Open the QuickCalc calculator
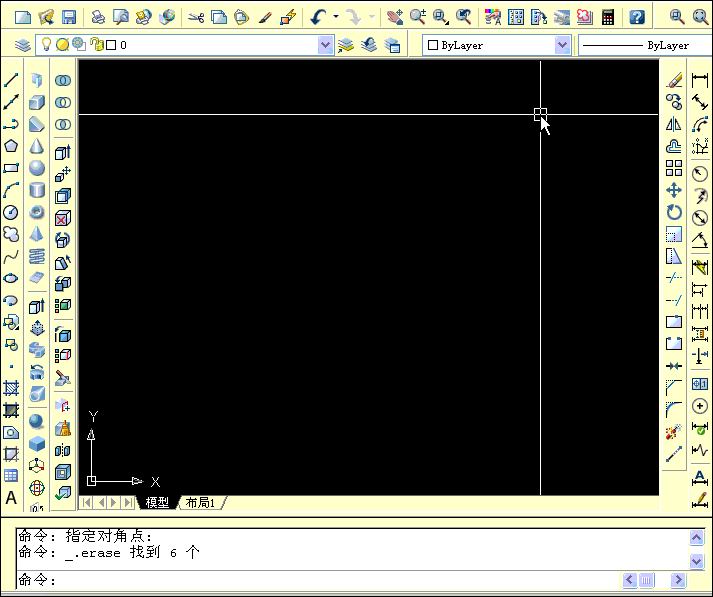 (x=608, y=17)
